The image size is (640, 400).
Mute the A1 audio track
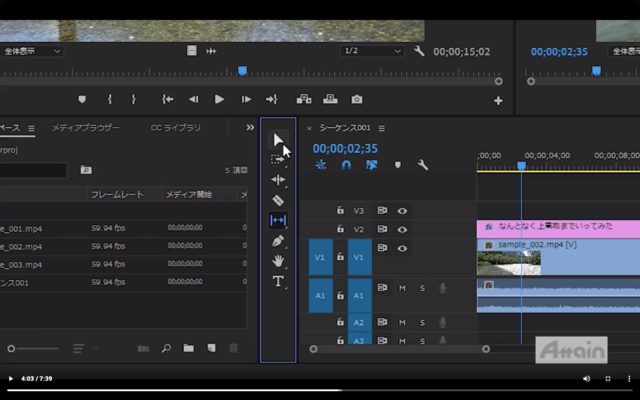tap(402, 288)
